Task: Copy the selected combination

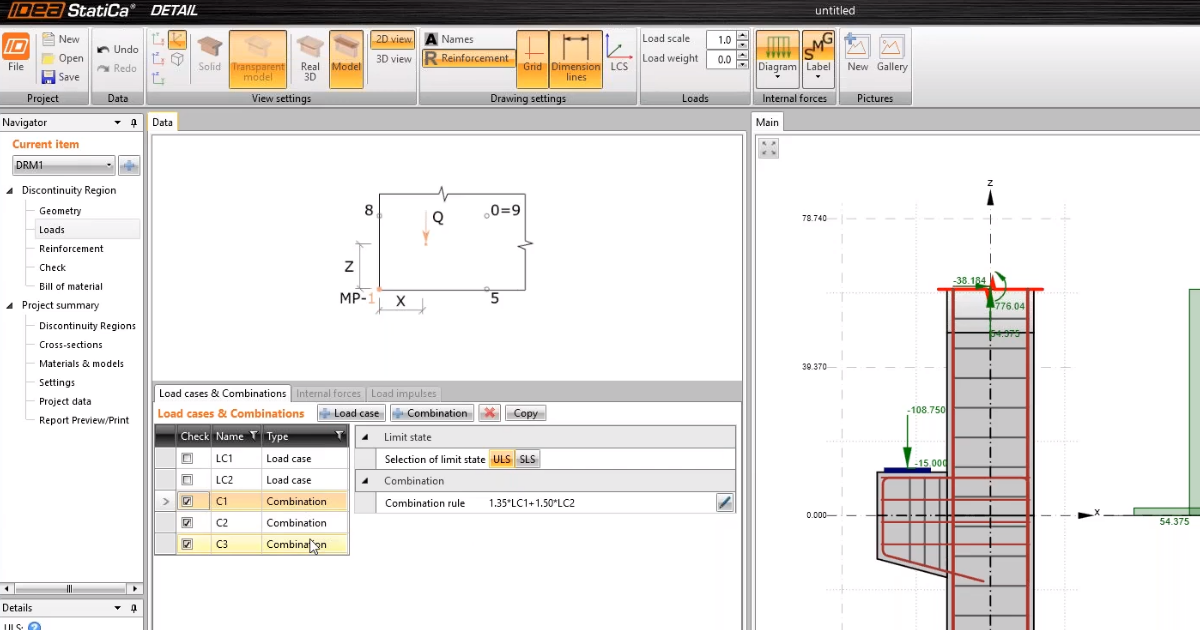Action: point(525,412)
